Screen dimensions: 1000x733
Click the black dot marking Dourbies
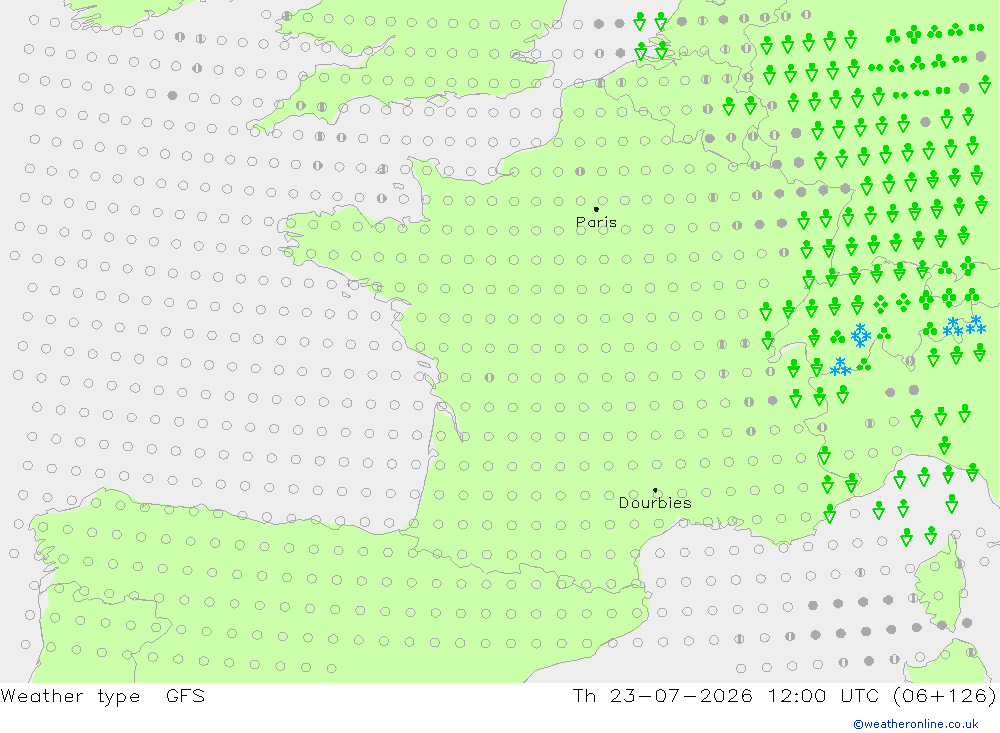[x=655, y=490]
